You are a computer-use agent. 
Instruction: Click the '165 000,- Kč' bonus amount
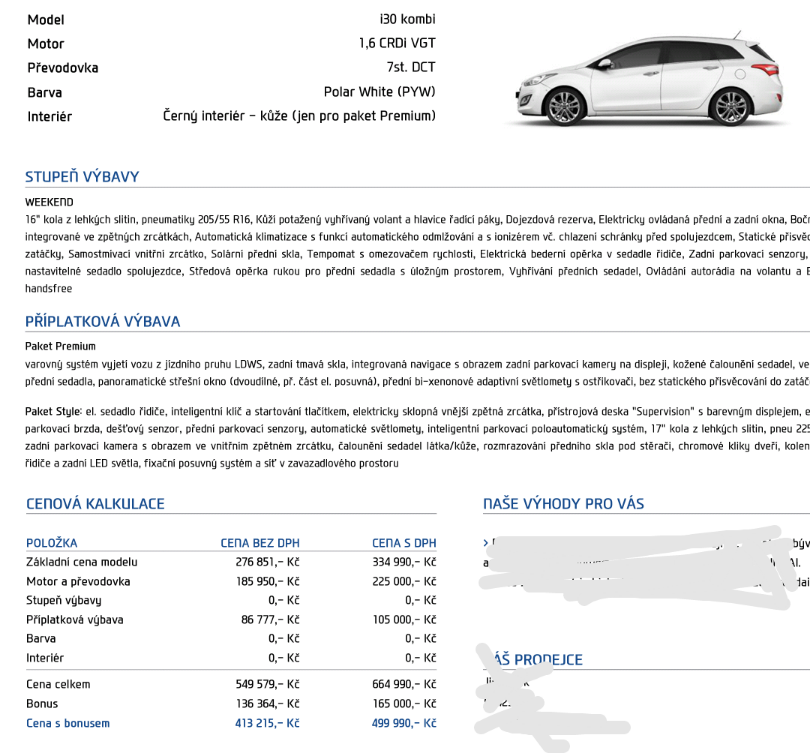tap(404, 704)
